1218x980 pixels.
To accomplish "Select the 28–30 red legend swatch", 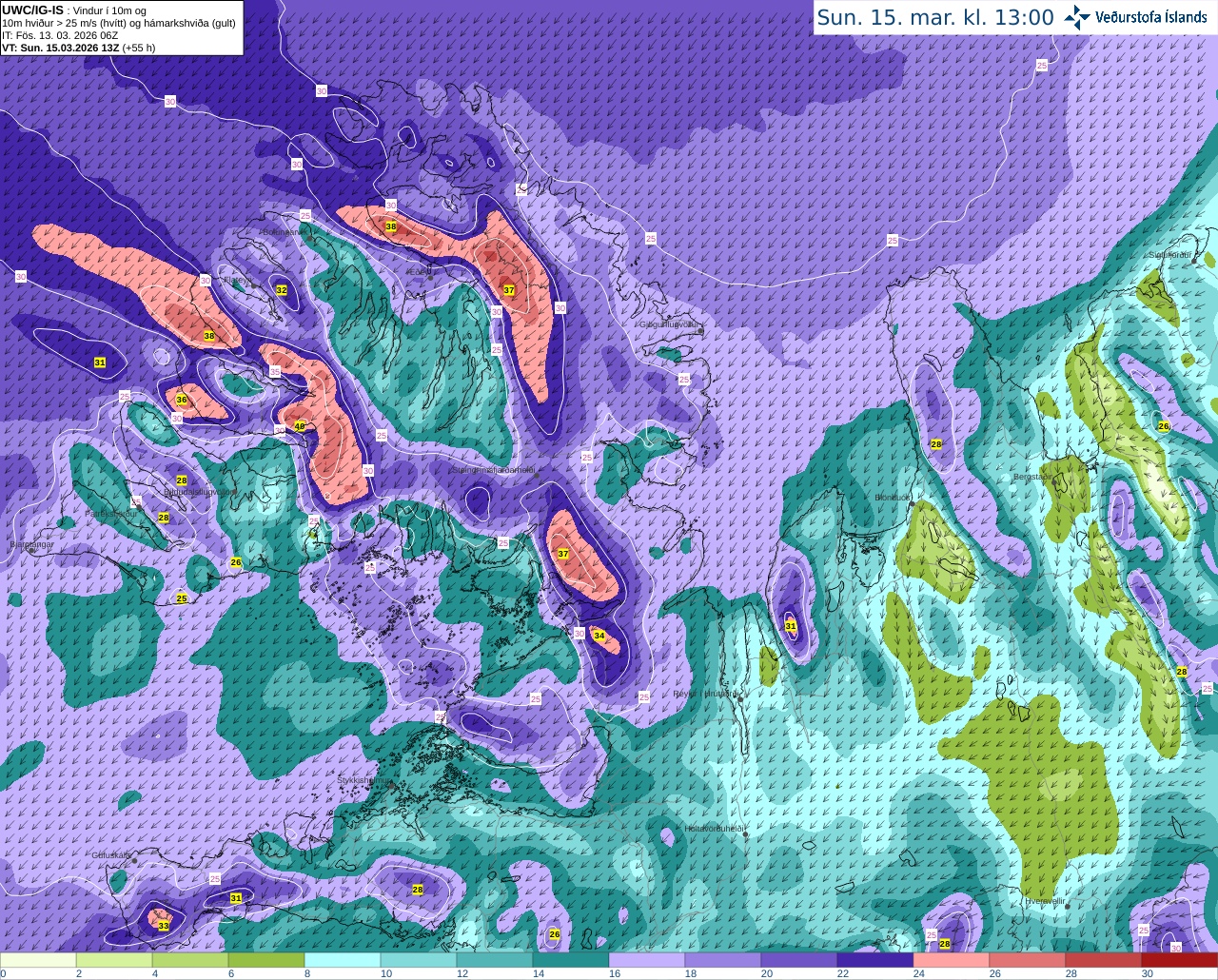I will 1104,960.
